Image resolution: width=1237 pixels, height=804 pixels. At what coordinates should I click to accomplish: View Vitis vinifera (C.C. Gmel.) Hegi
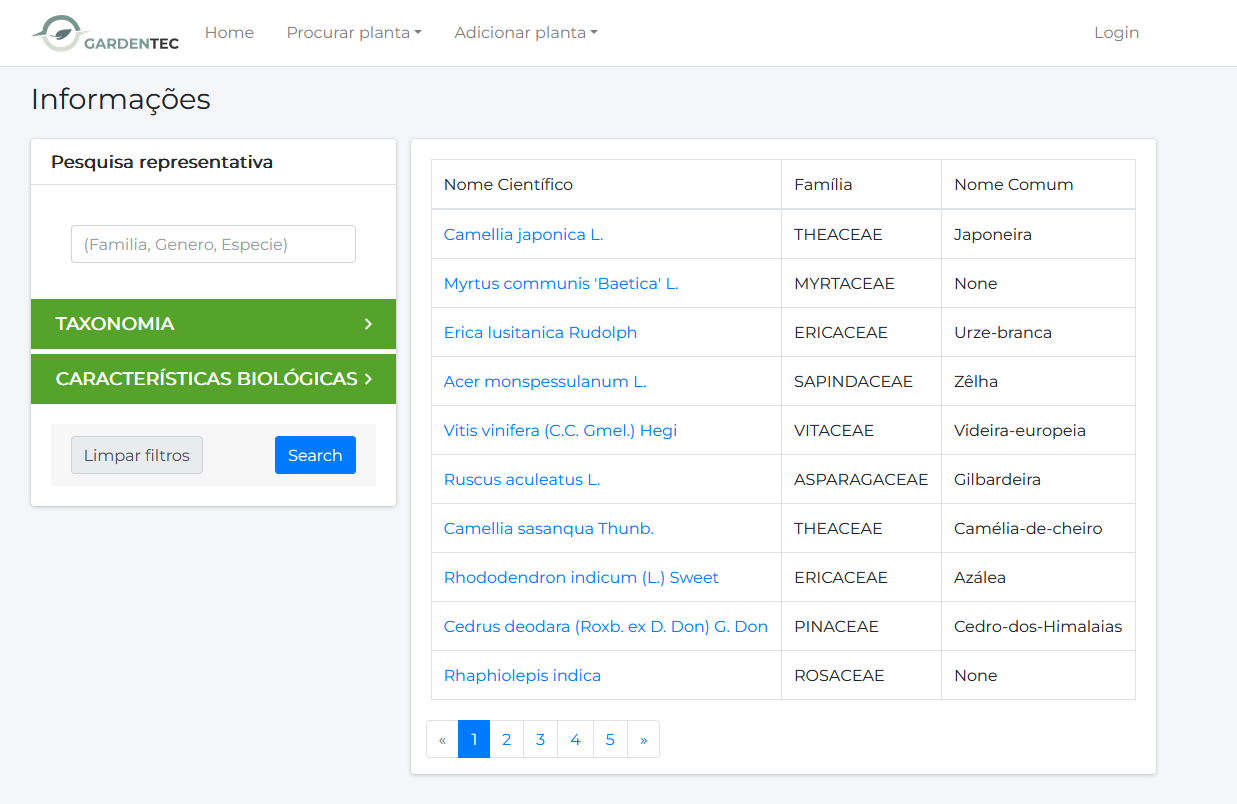click(x=560, y=431)
